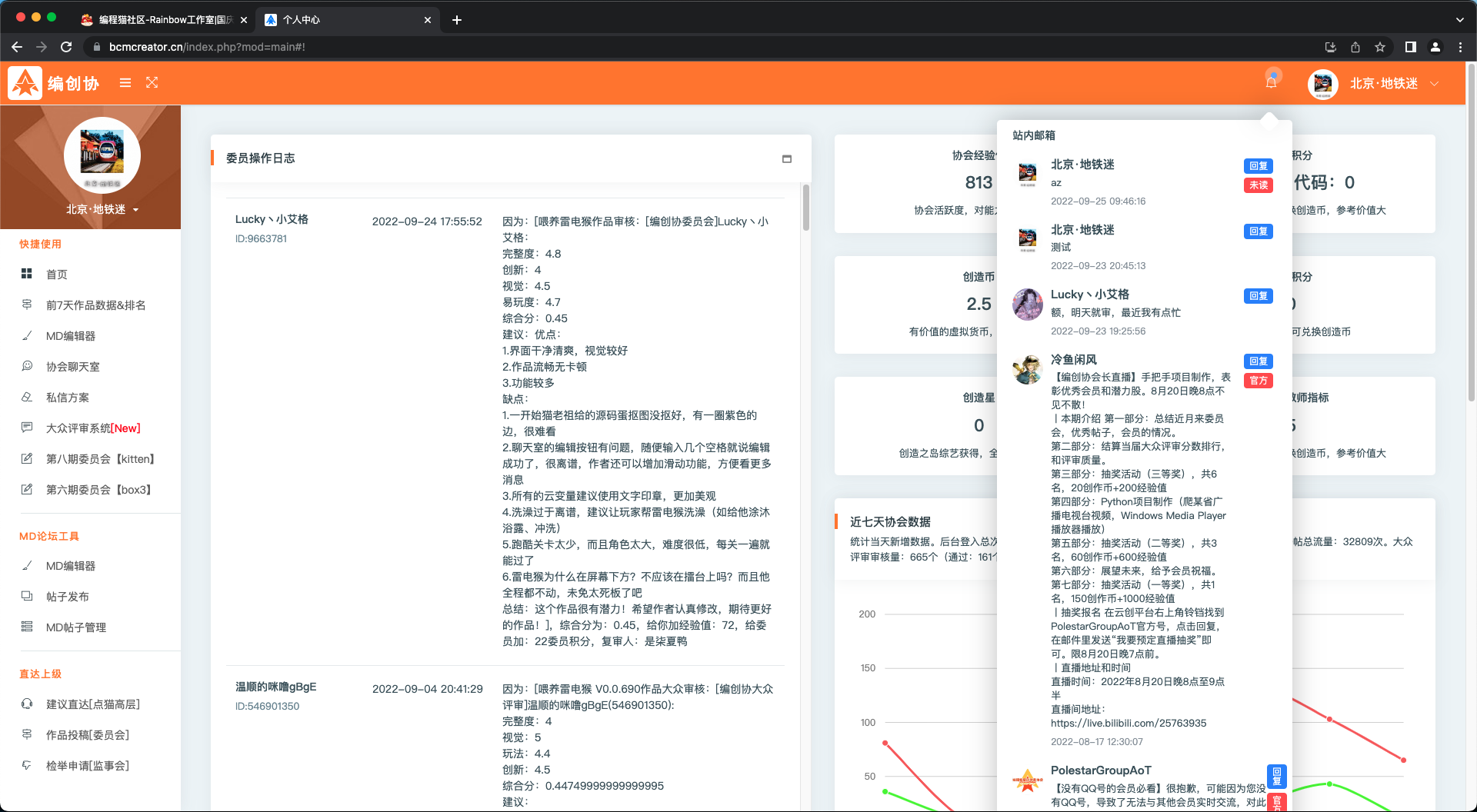Viewport: 1477px width, 812px height.
Task: Click the install app icon in address bar
Action: 1331,47
